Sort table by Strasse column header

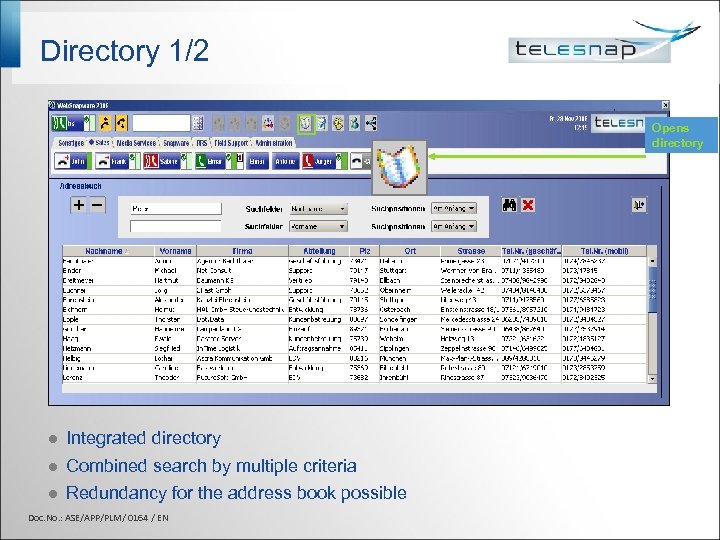coord(471,251)
